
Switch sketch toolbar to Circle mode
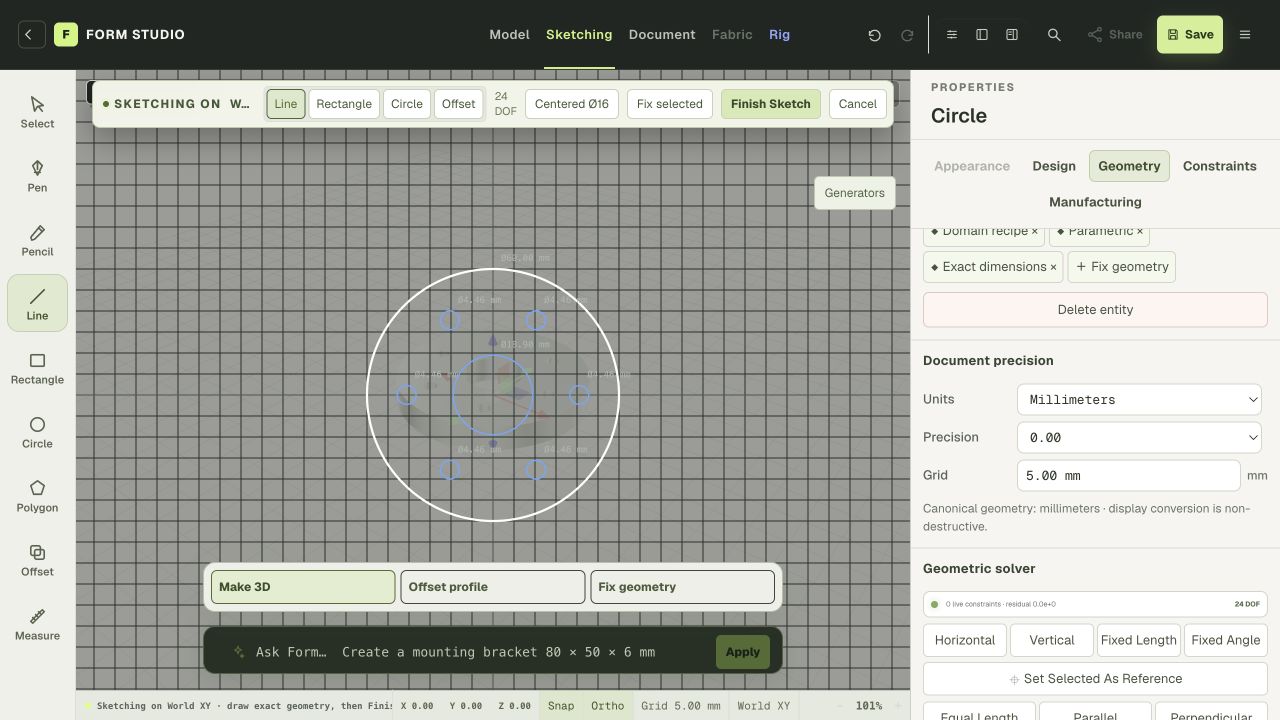click(x=407, y=104)
